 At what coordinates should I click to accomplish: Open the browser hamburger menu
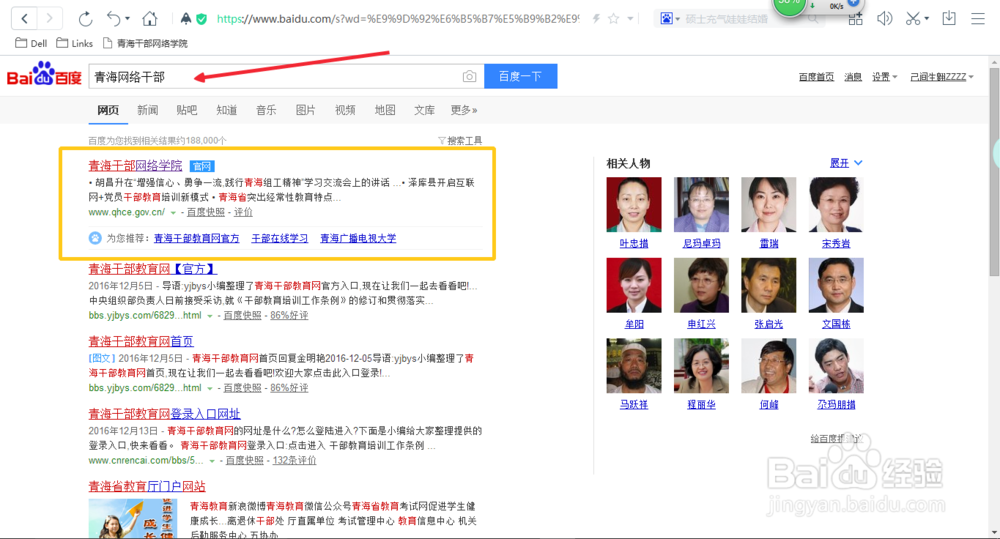coord(978,19)
